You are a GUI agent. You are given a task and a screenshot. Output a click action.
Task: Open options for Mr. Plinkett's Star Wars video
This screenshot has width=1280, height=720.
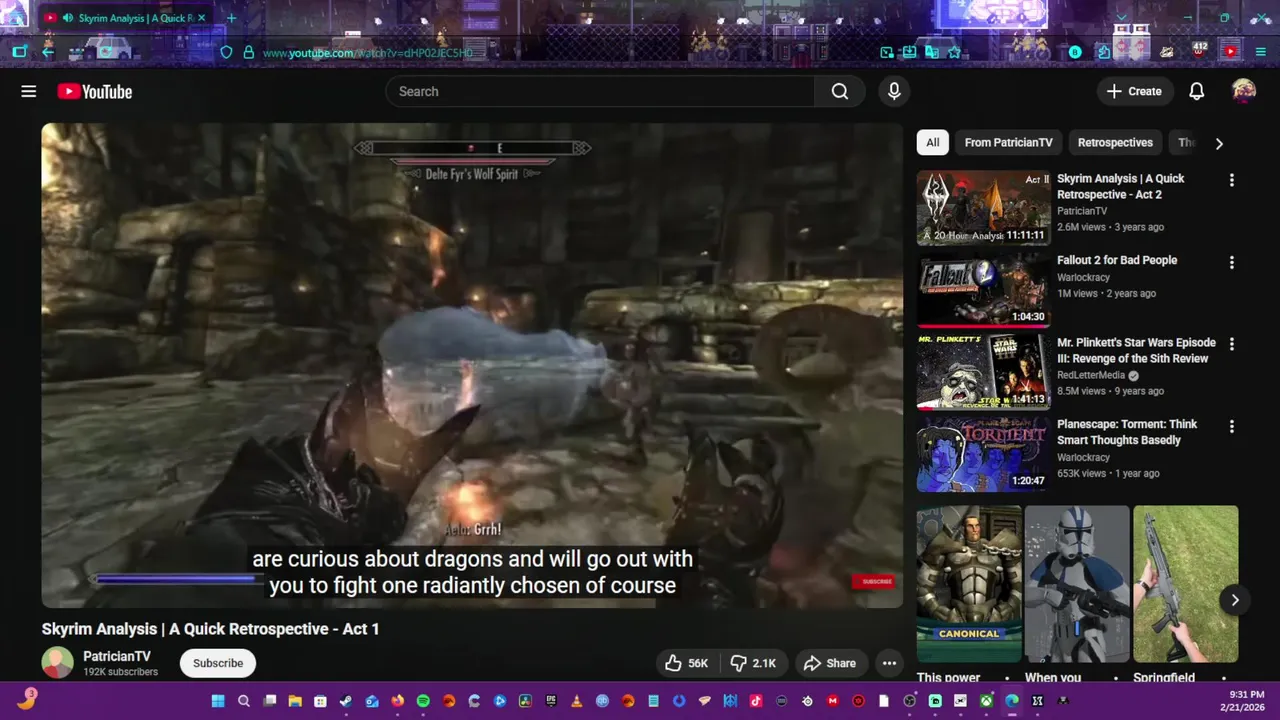1231,344
